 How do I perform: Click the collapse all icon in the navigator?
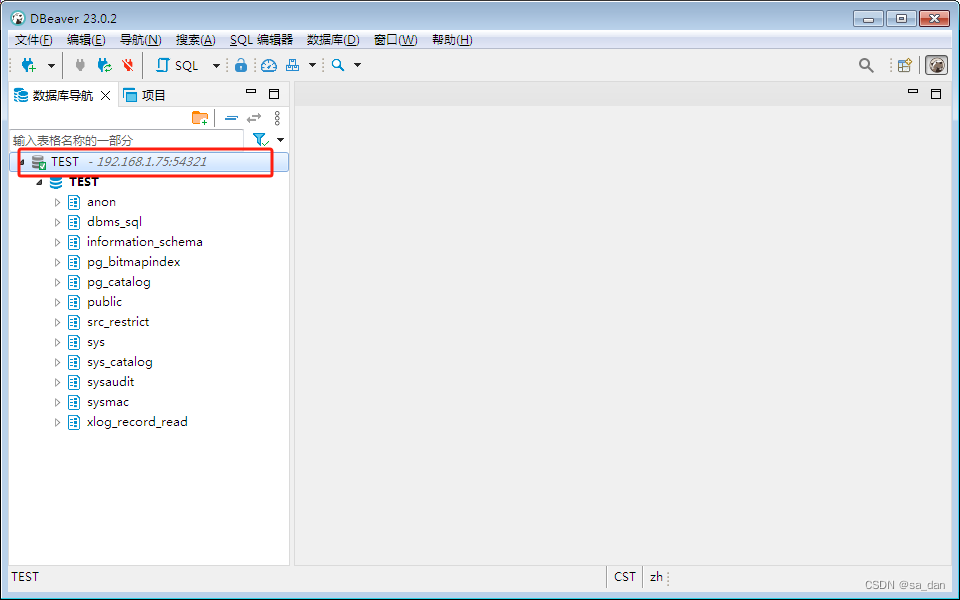point(231,118)
